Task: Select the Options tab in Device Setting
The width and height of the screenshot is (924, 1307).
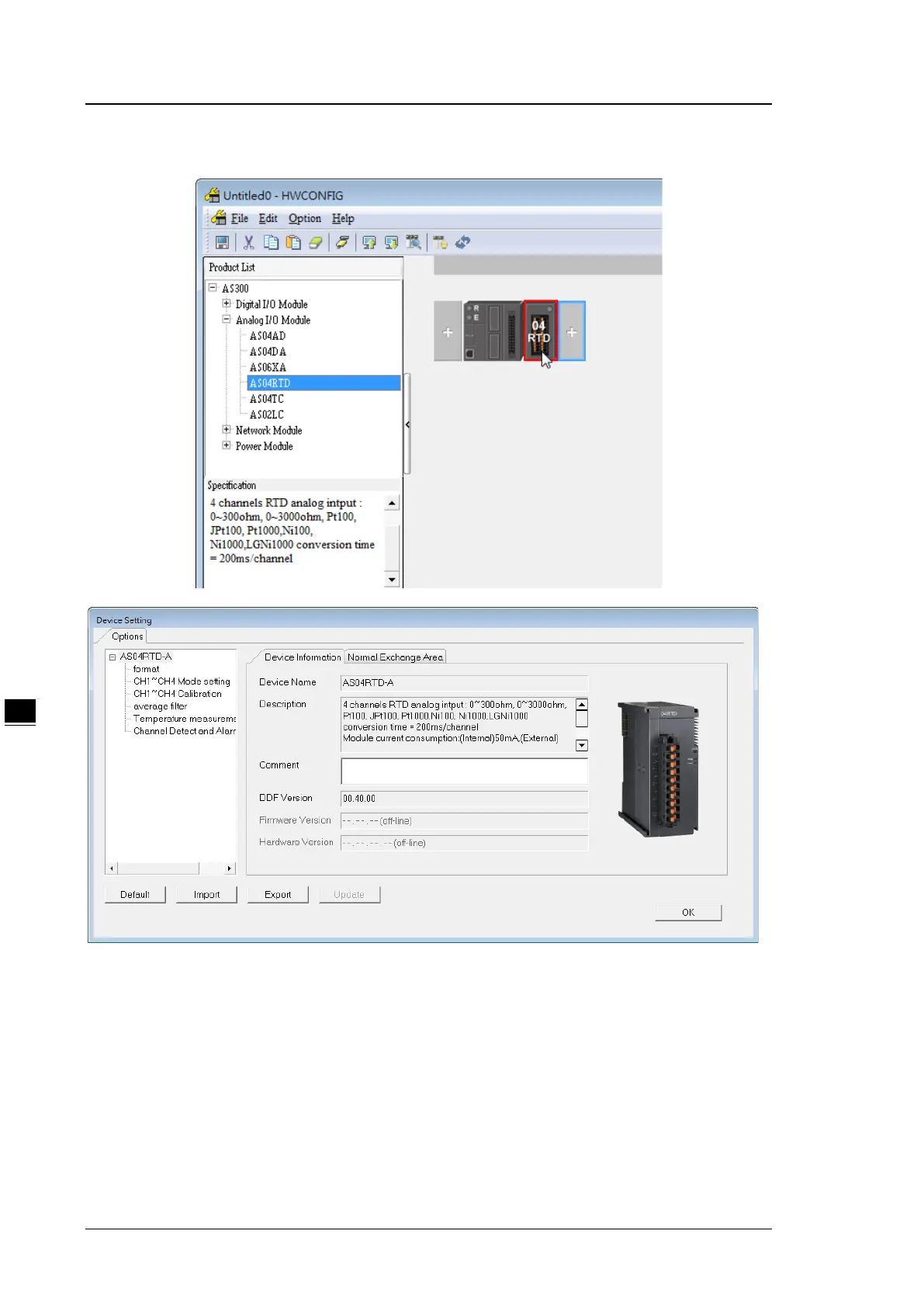Action: coord(127,636)
